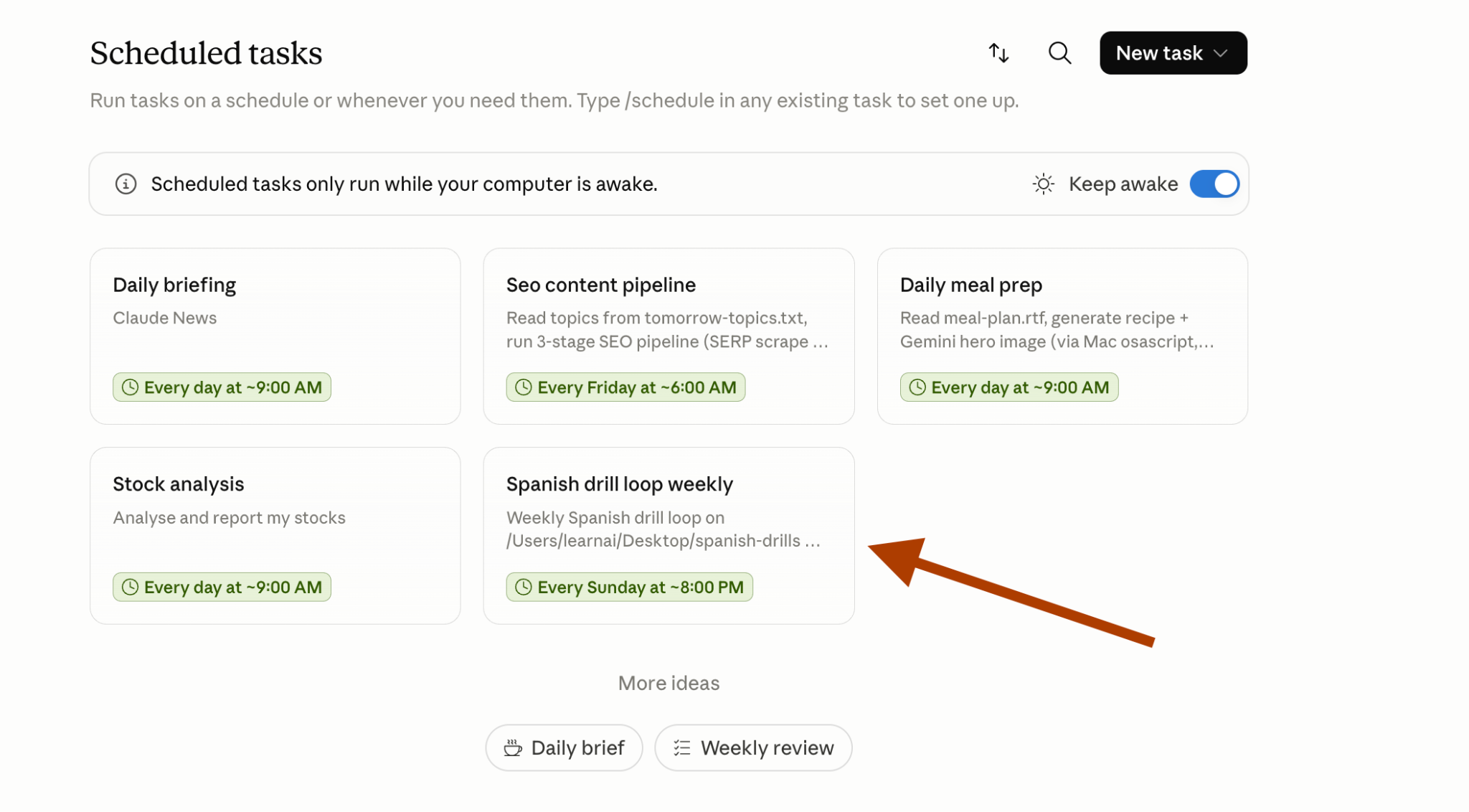The width and height of the screenshot is (1469, 812).
Task: Select the Daily meal prep card
Action: pyautogui.click(x=1062, y=336)
